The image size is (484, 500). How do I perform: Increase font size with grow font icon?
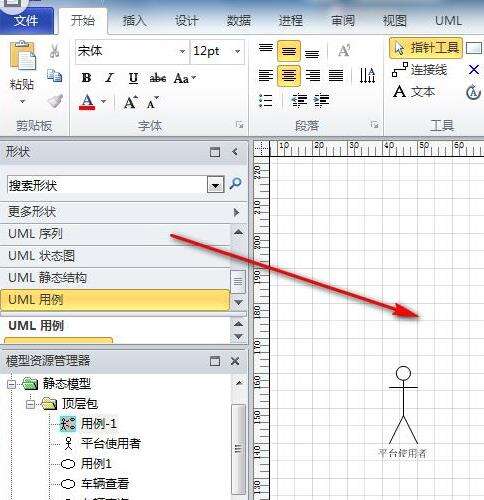(x=131, y=102)
